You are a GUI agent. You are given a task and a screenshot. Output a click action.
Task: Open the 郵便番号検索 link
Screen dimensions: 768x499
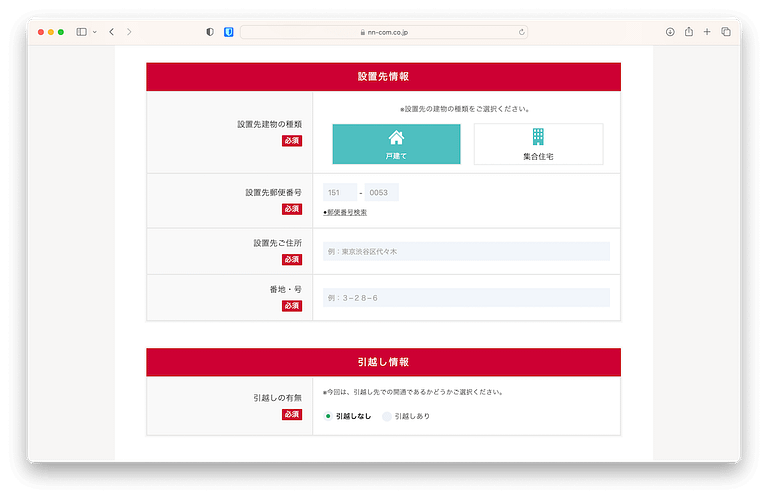(x=346, y=212)
